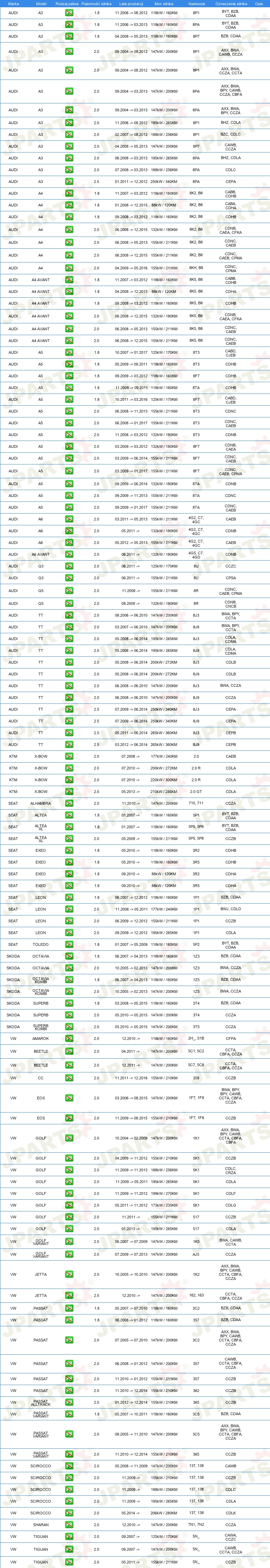270x1568 pixels.
Task: Click the Lata produkcji column header
Action: click(x=131, y=4)
